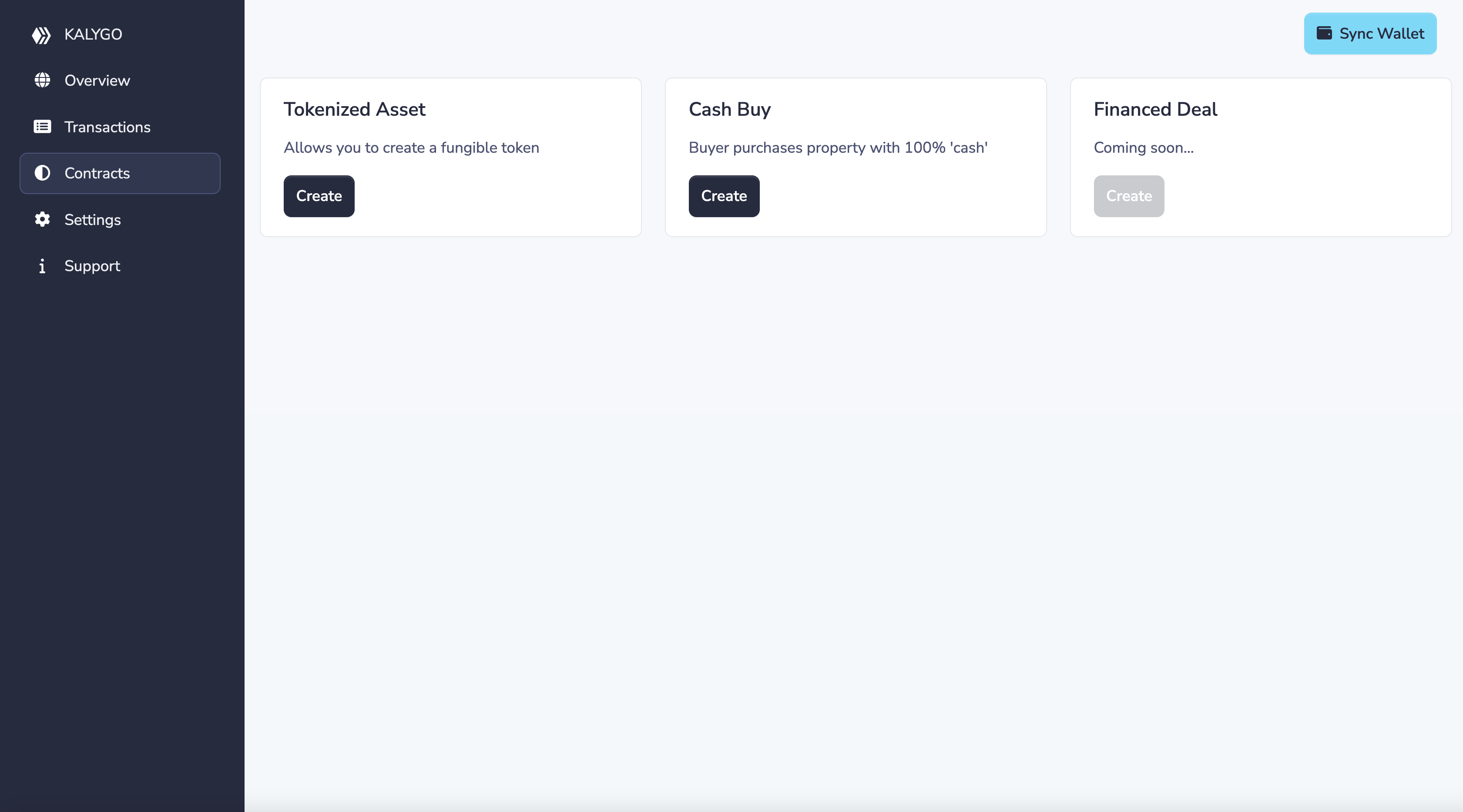Click the Cash Buy card heading
The image size is (1463, 812).
point(729,109)
